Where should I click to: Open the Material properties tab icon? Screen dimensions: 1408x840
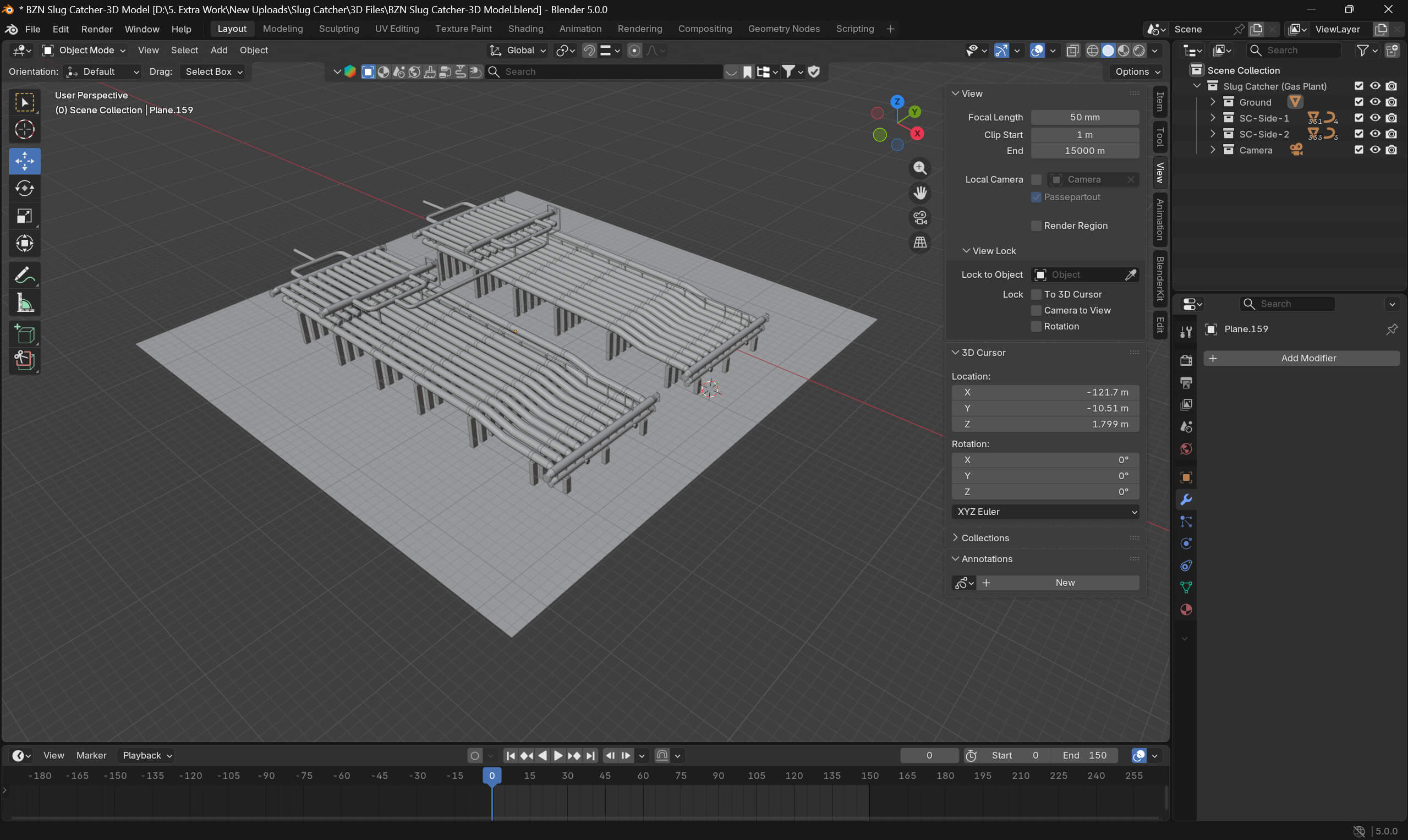pyautogui.click(x=1186, y=610)
